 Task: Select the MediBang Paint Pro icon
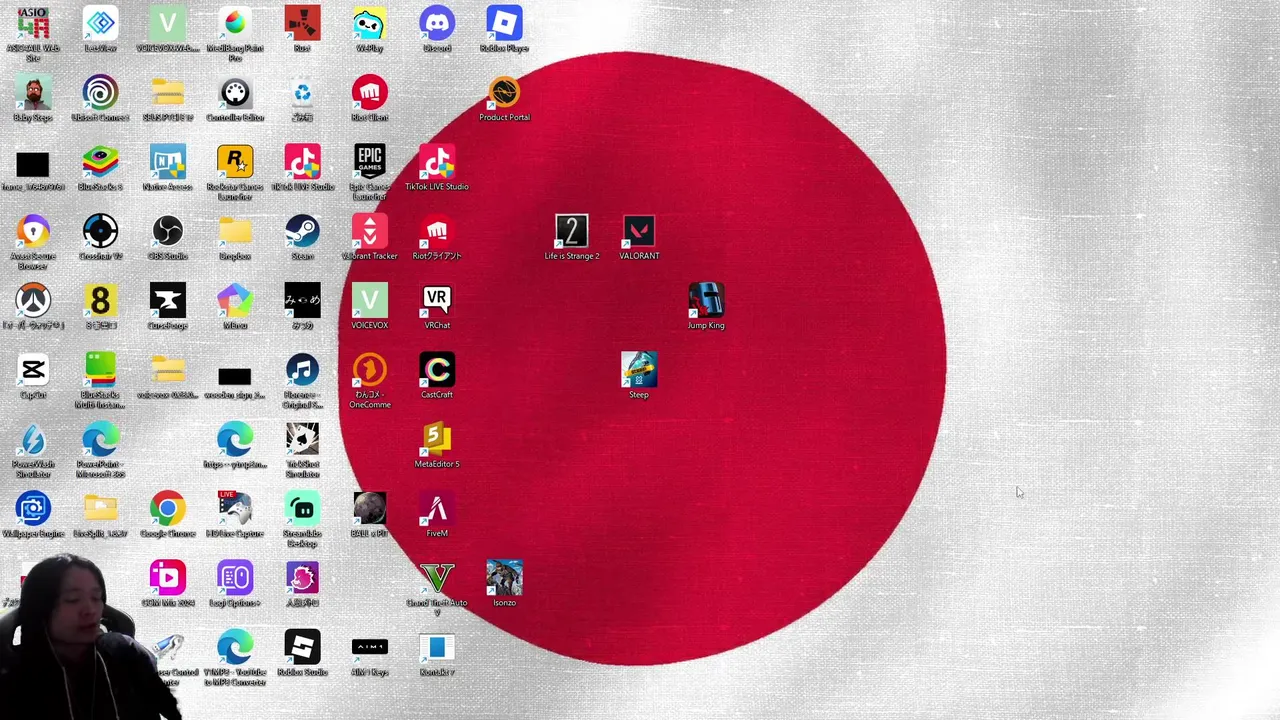[x=235, y=23]
